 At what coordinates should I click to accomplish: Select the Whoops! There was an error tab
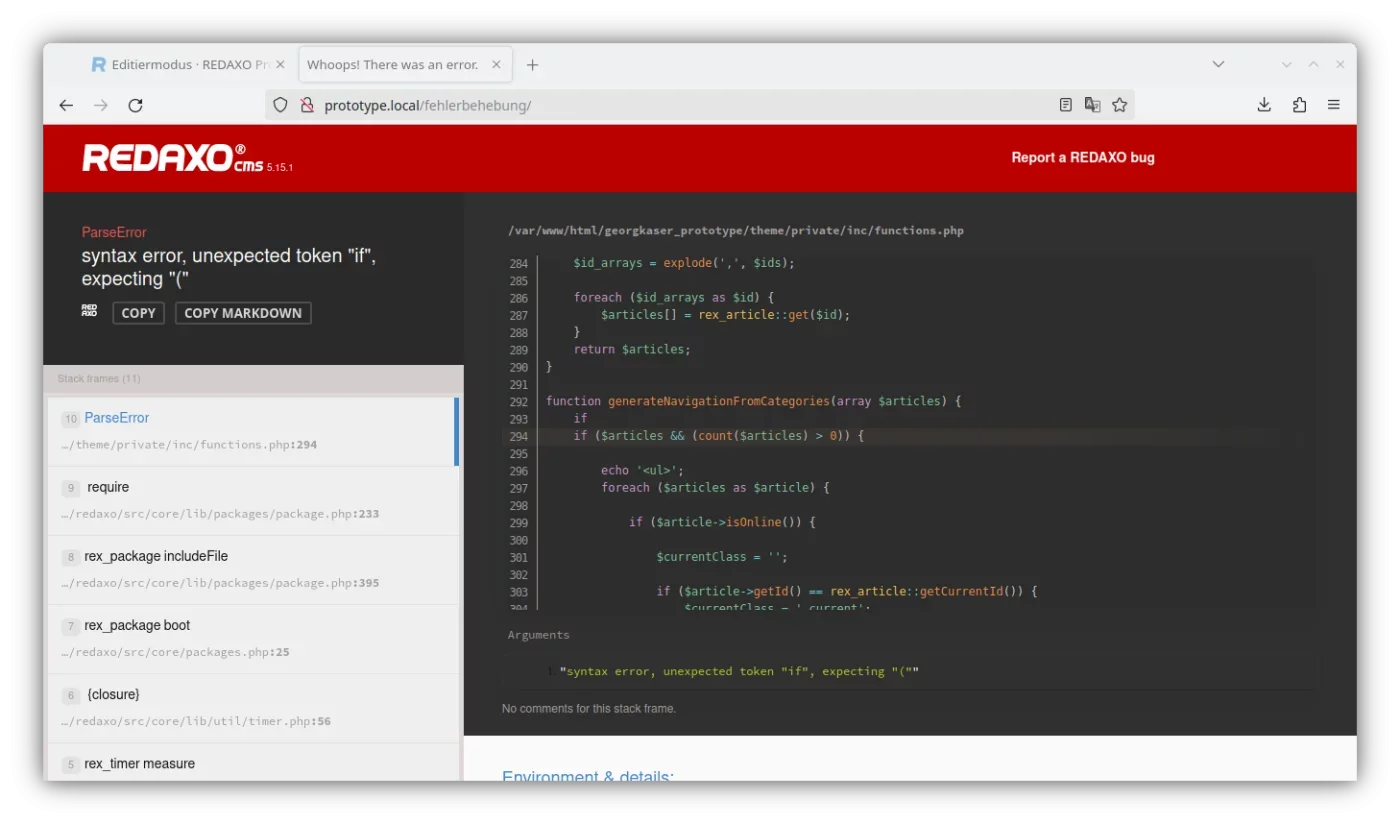click(x=405, y=65)
